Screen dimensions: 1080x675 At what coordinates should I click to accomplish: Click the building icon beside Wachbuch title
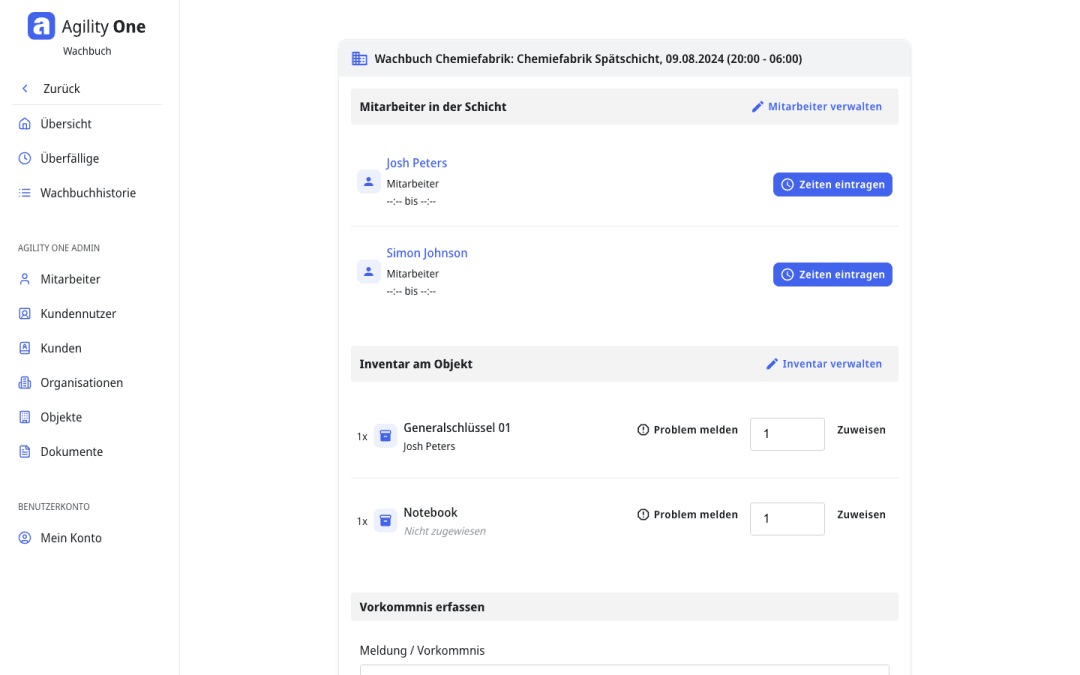click(x=360, y=59)
